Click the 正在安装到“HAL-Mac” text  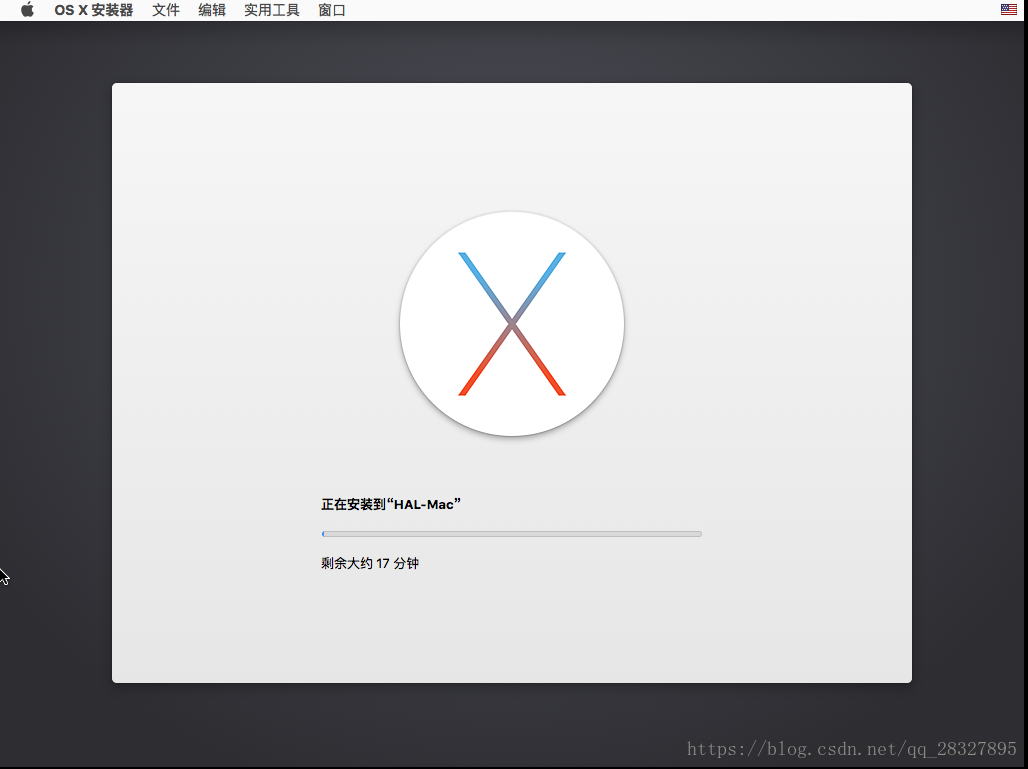pos(391,504)
